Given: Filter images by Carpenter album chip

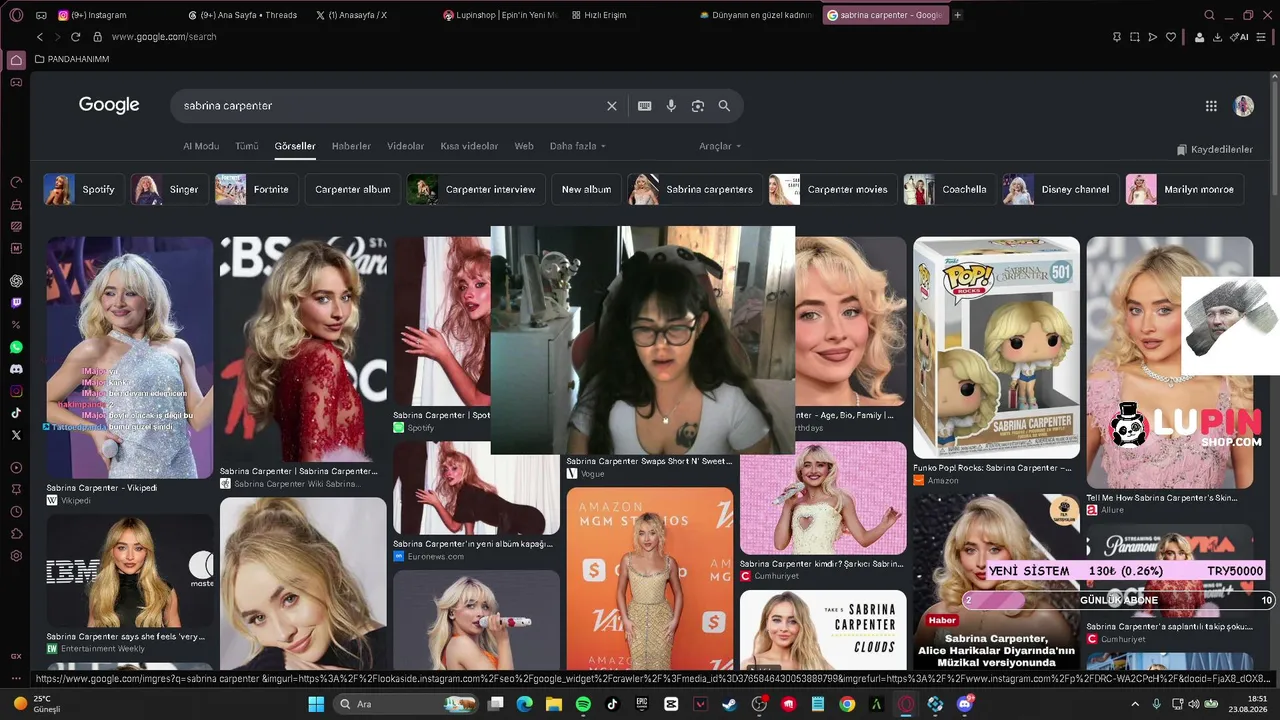Looking at the screenshot, I should (353, 189).
